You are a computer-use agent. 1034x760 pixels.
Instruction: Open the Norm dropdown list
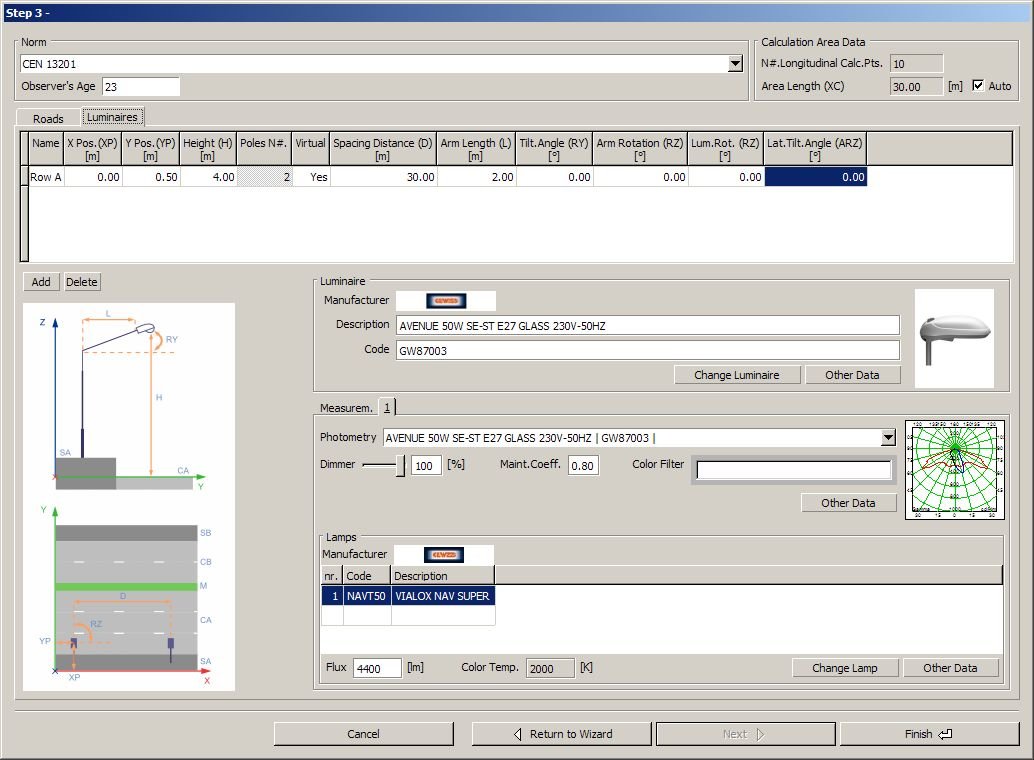[735, 64]
